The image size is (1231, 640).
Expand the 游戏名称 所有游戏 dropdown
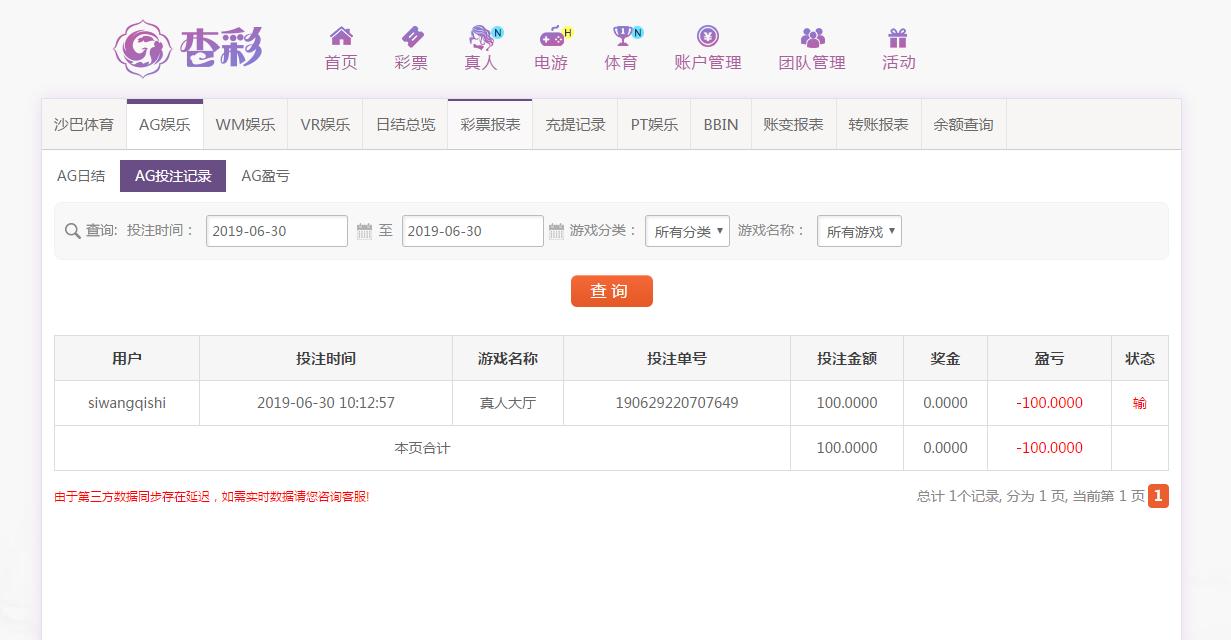[x=859, y=231]
